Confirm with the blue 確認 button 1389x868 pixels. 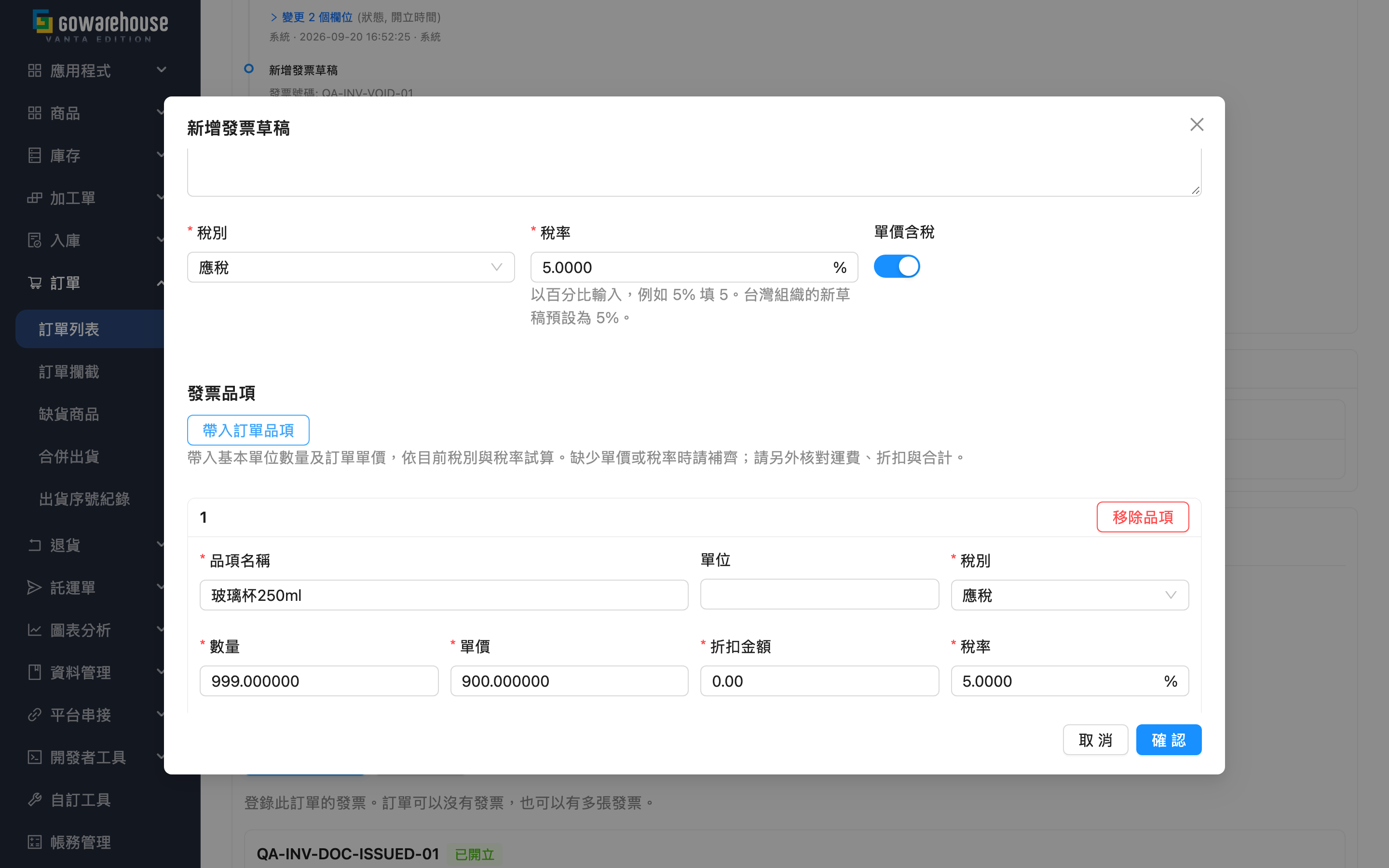point(1169,740)
